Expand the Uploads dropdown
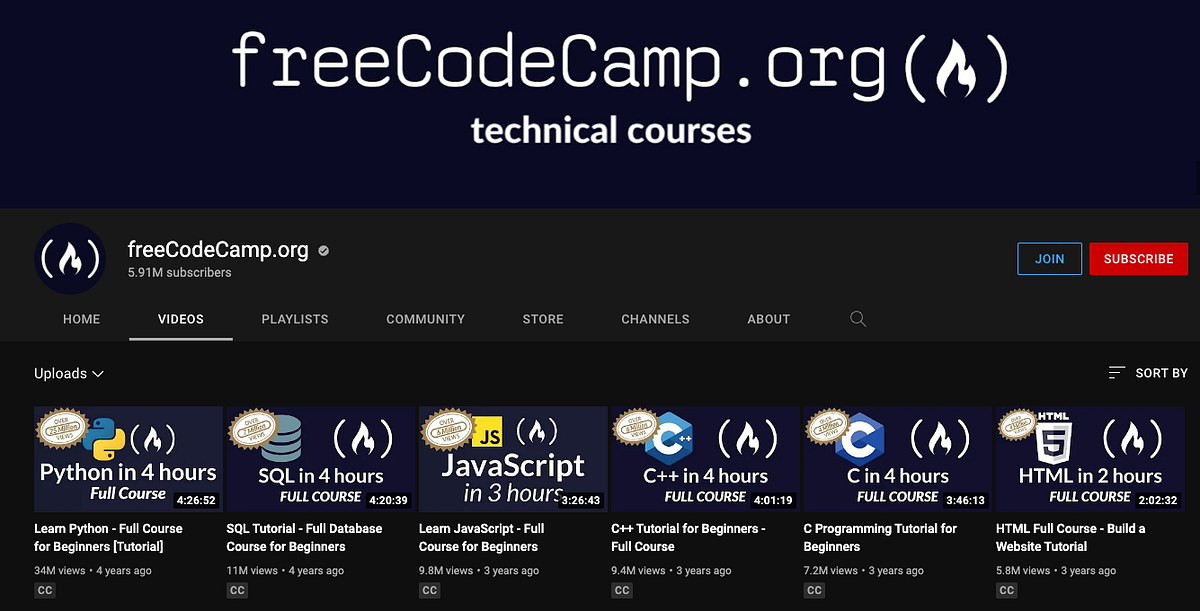 tap(68, 372)
